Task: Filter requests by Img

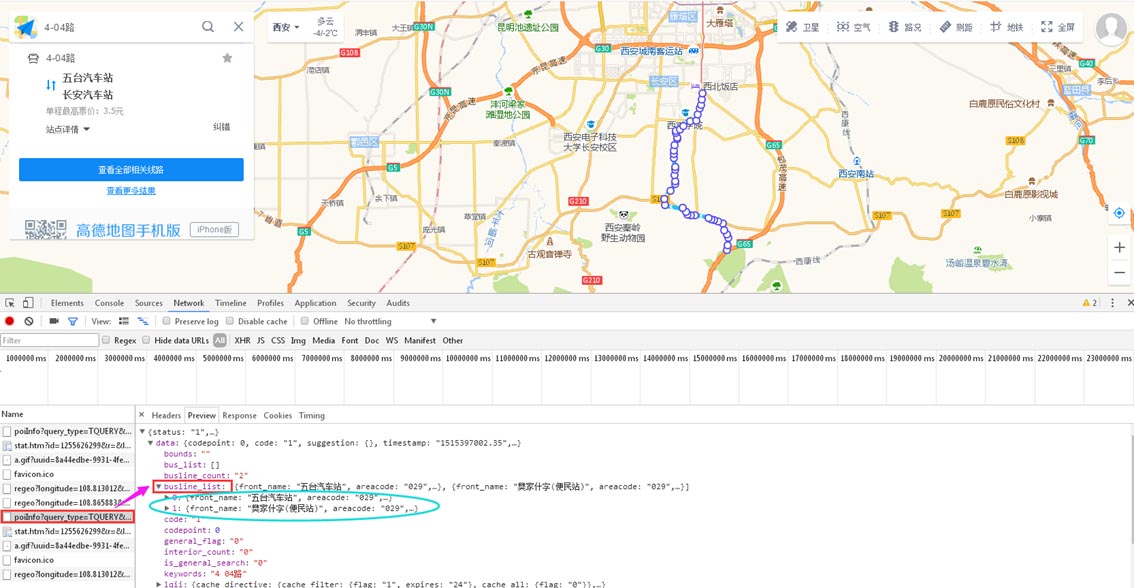Action: [298, 340]
